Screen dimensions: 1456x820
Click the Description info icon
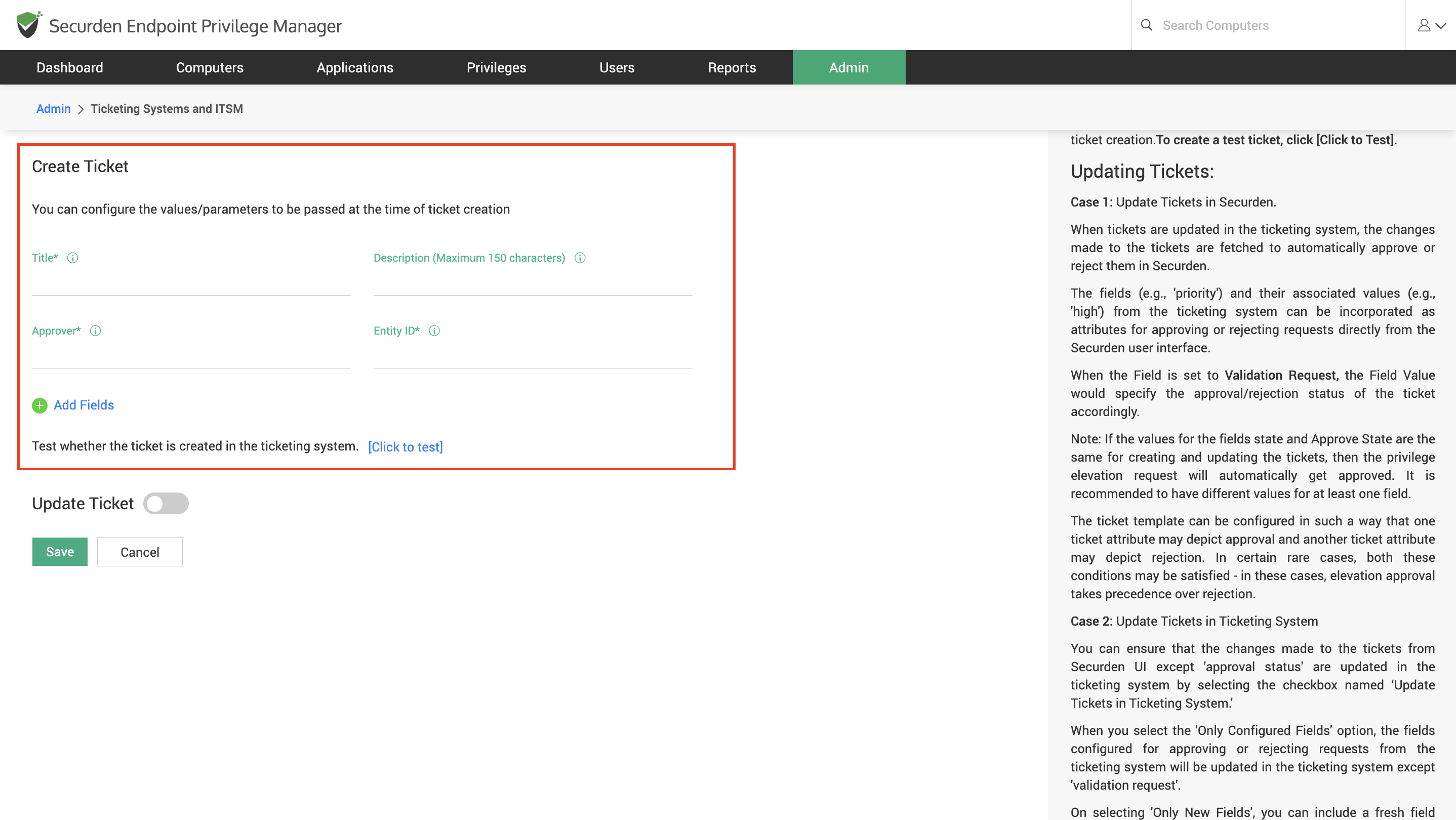580,258
